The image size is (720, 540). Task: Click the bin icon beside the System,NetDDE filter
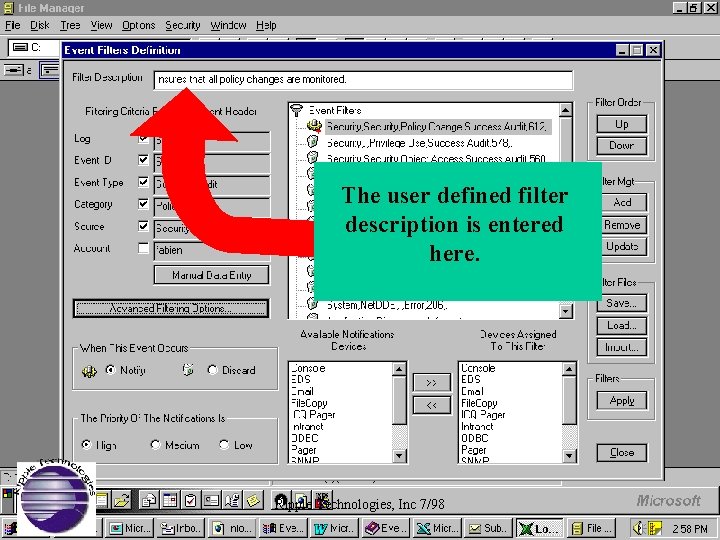312,304
